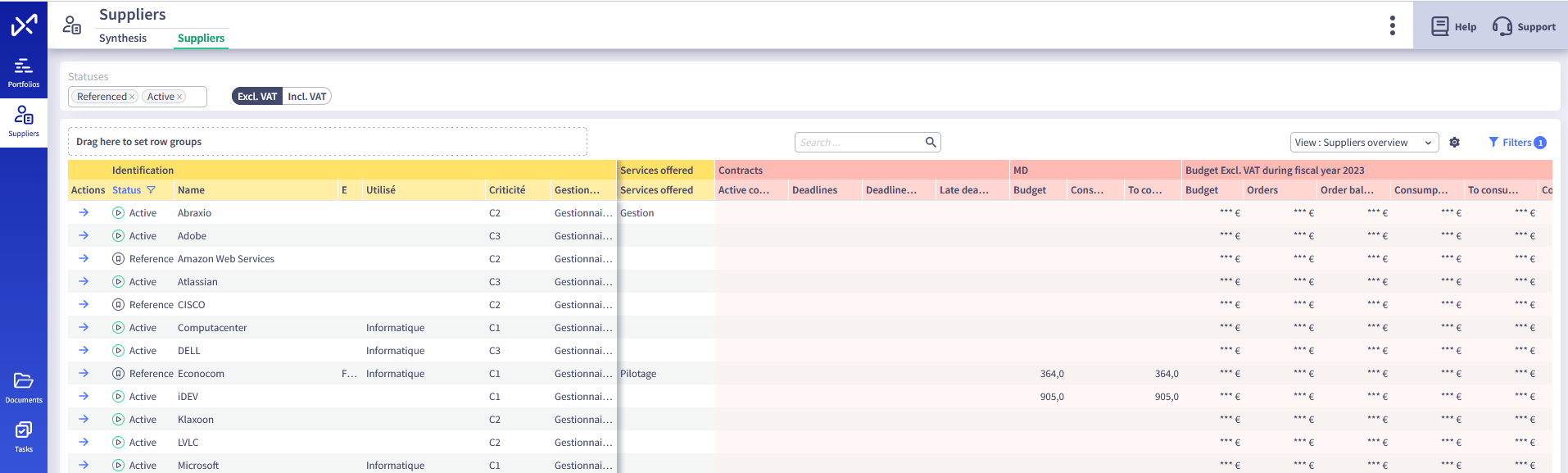The image size is (1568, 473).
Task: Switch to the Synthesis tab
Action: [123, 38]
